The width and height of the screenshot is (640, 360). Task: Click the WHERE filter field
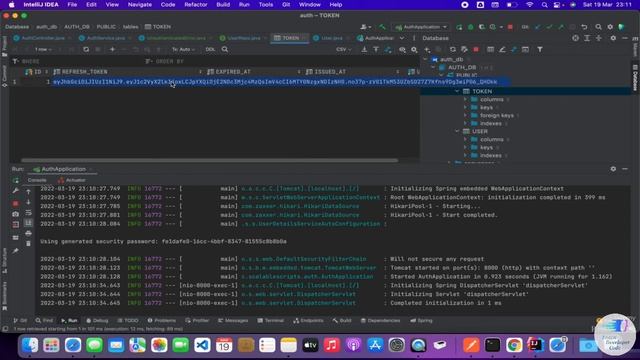78,61
